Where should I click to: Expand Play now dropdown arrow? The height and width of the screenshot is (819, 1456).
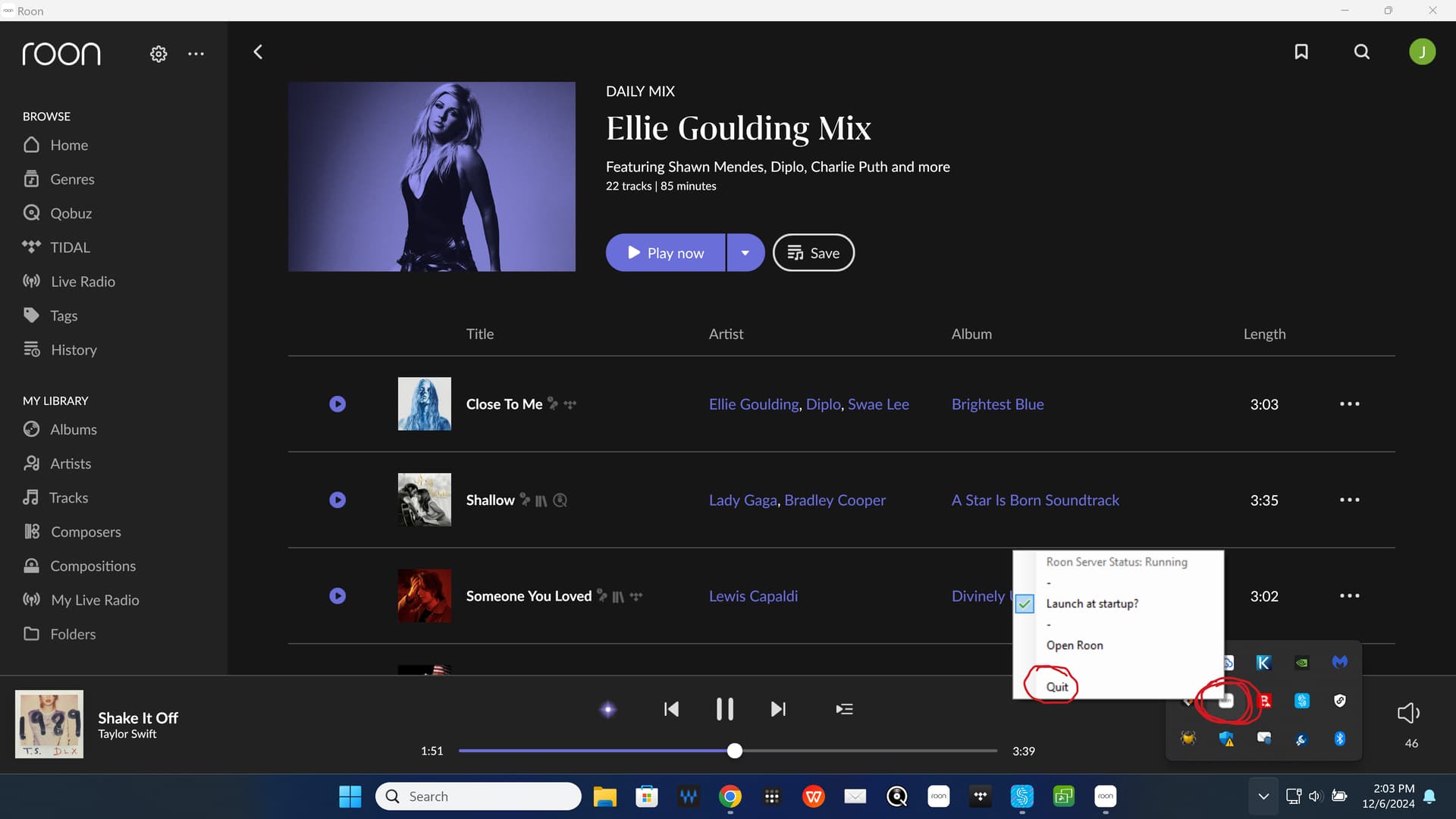[x=745, y=253]
